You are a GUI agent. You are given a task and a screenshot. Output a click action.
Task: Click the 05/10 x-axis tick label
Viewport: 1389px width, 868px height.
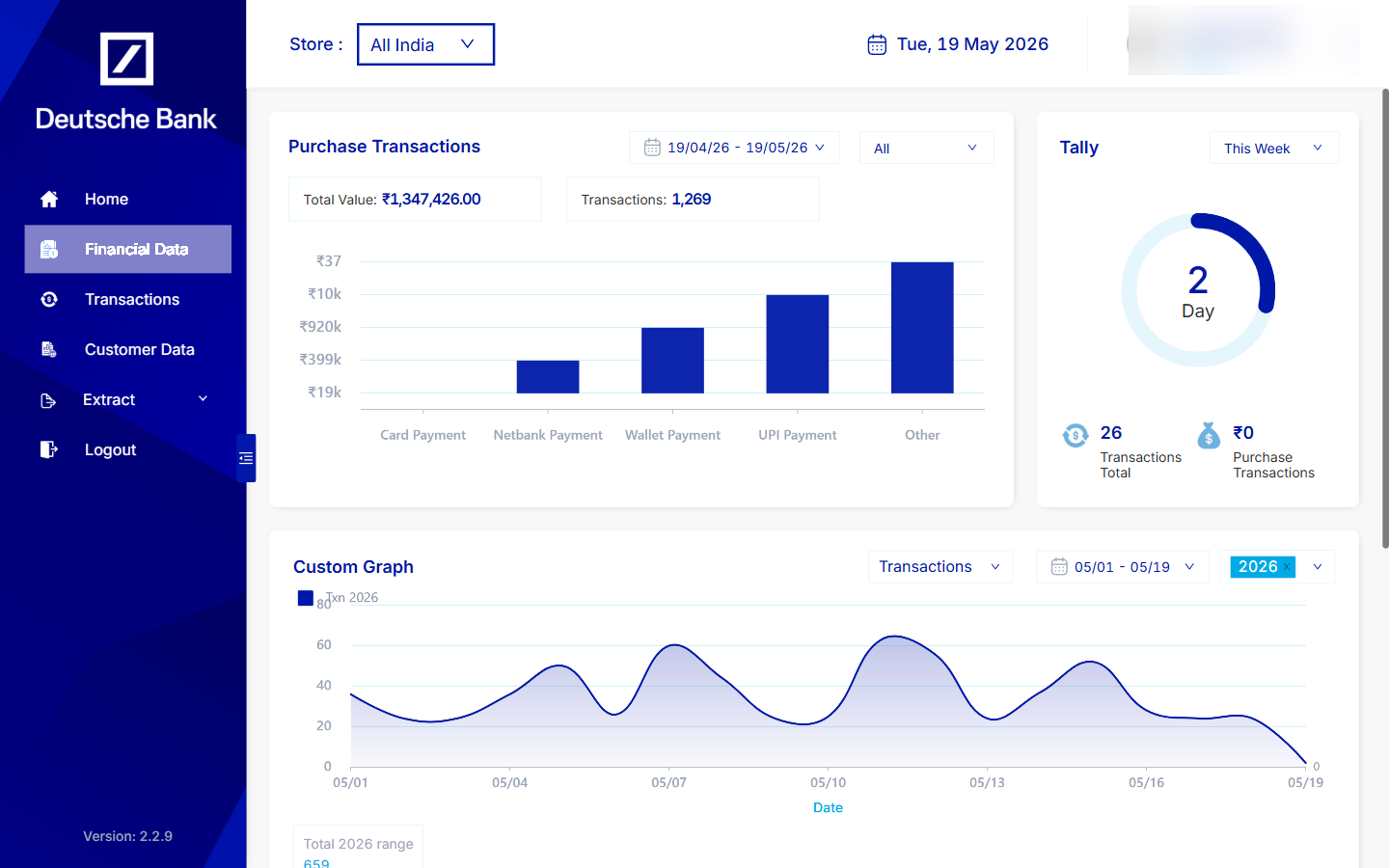828,782
